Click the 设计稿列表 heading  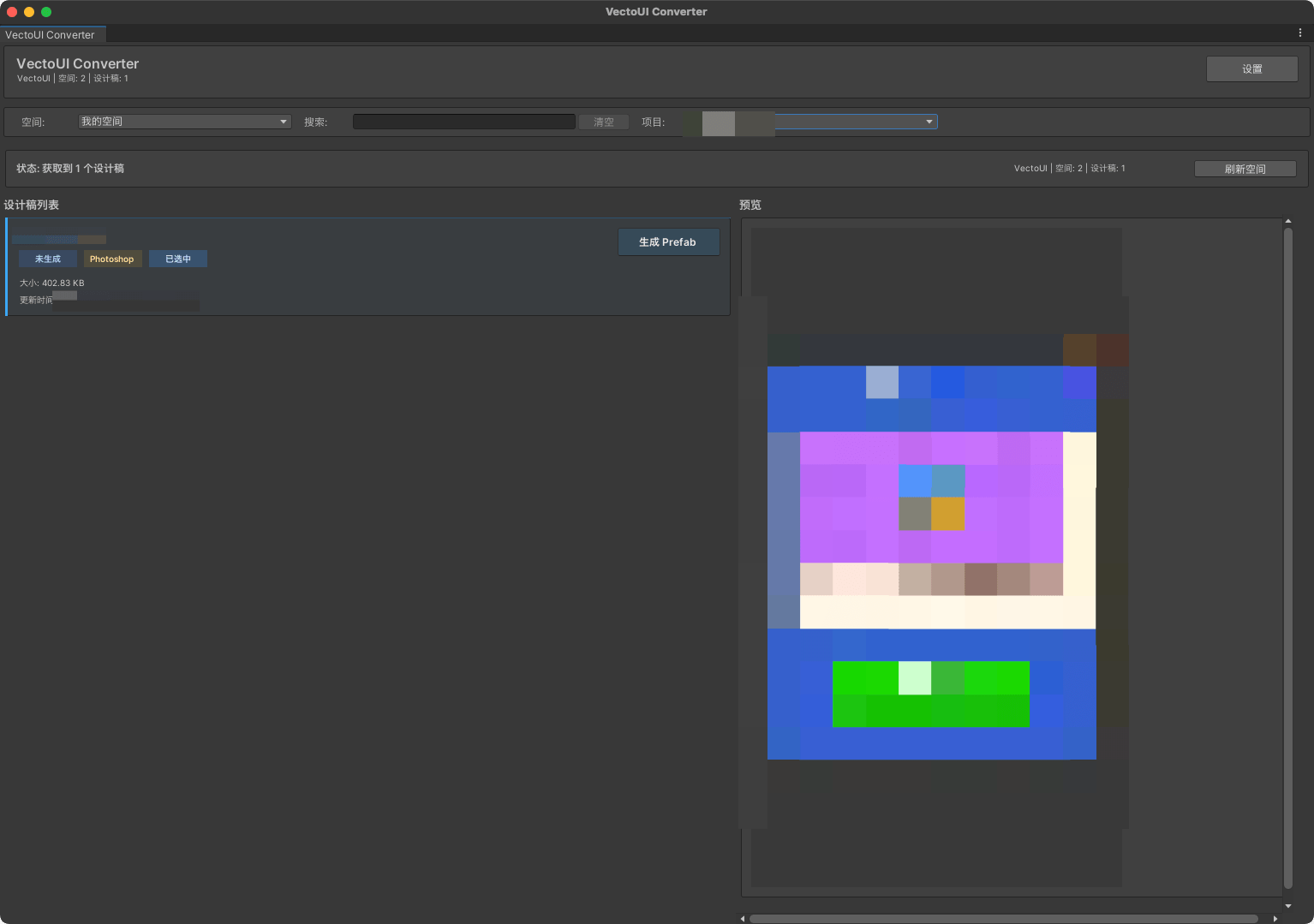pos(32,205)
